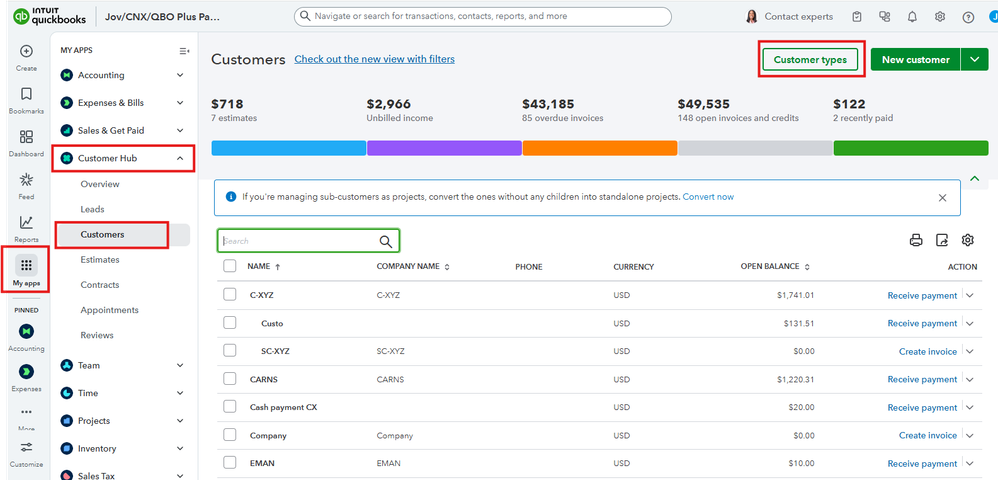Click the orange overdue invoices bar
Screen dimensions: 998x480
tap(599, 148)
